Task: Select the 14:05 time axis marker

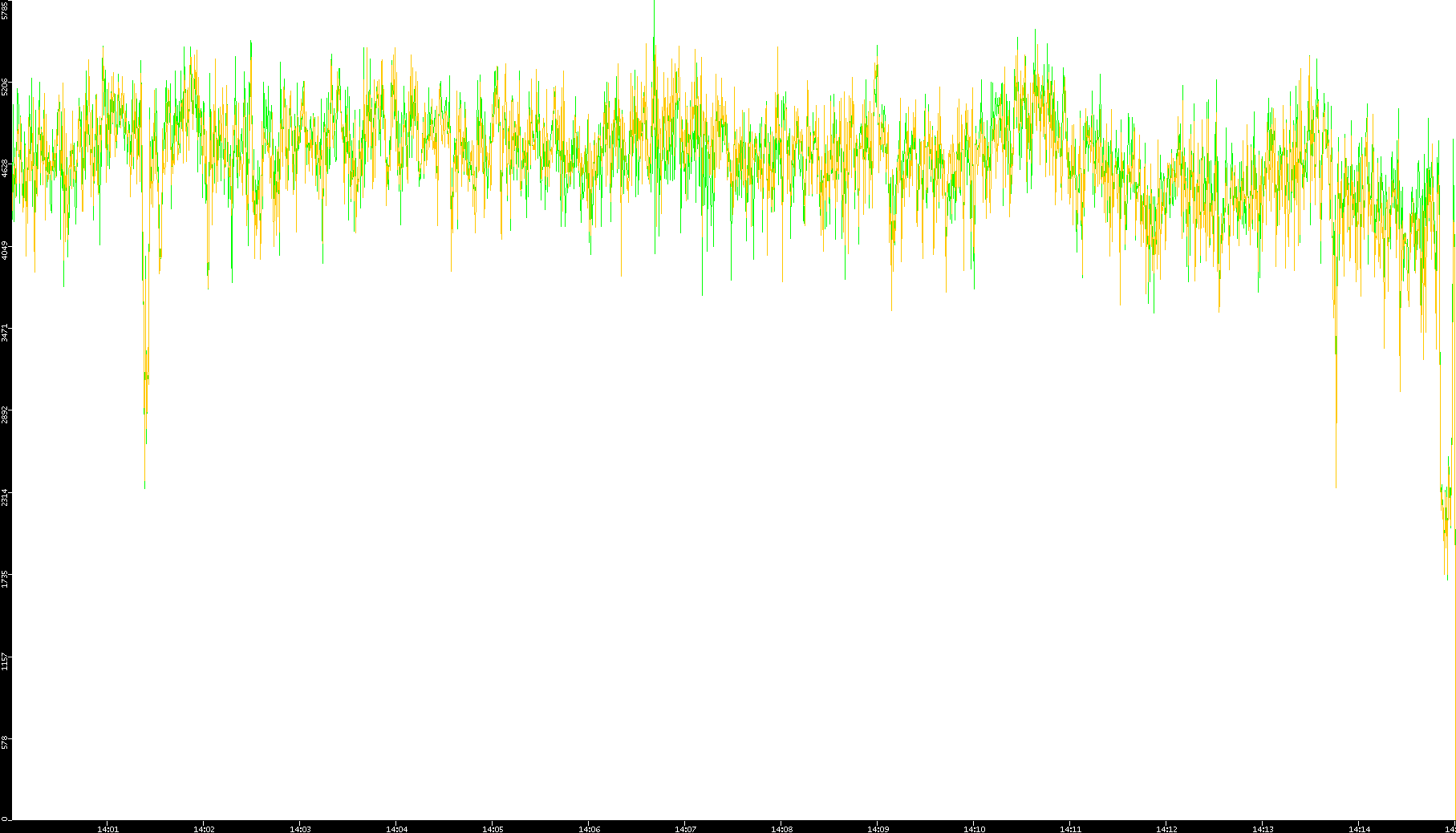Action: click(x=493, y=828)
